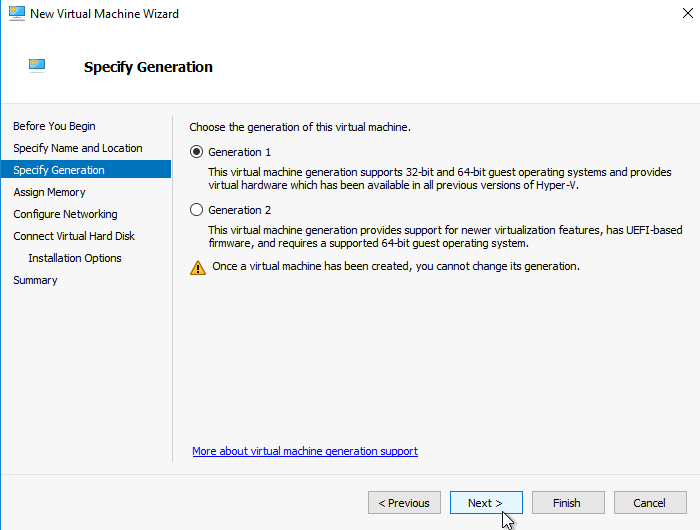Open Configure Networking step
Image resolution: width=700 pixels, height=530 pixels.
(x=65, y=214)
